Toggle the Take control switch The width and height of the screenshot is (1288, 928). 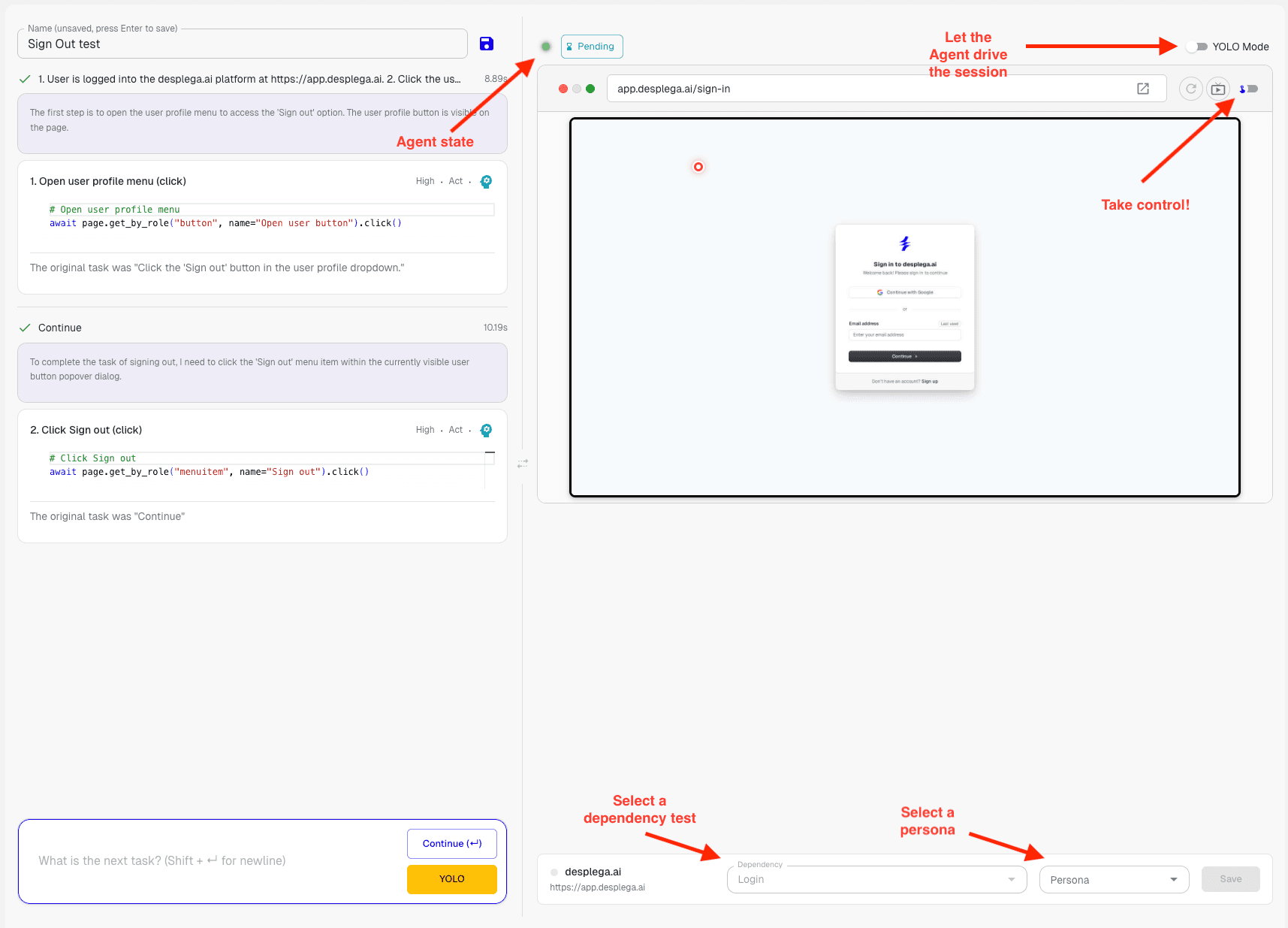tap(1249, 88)
